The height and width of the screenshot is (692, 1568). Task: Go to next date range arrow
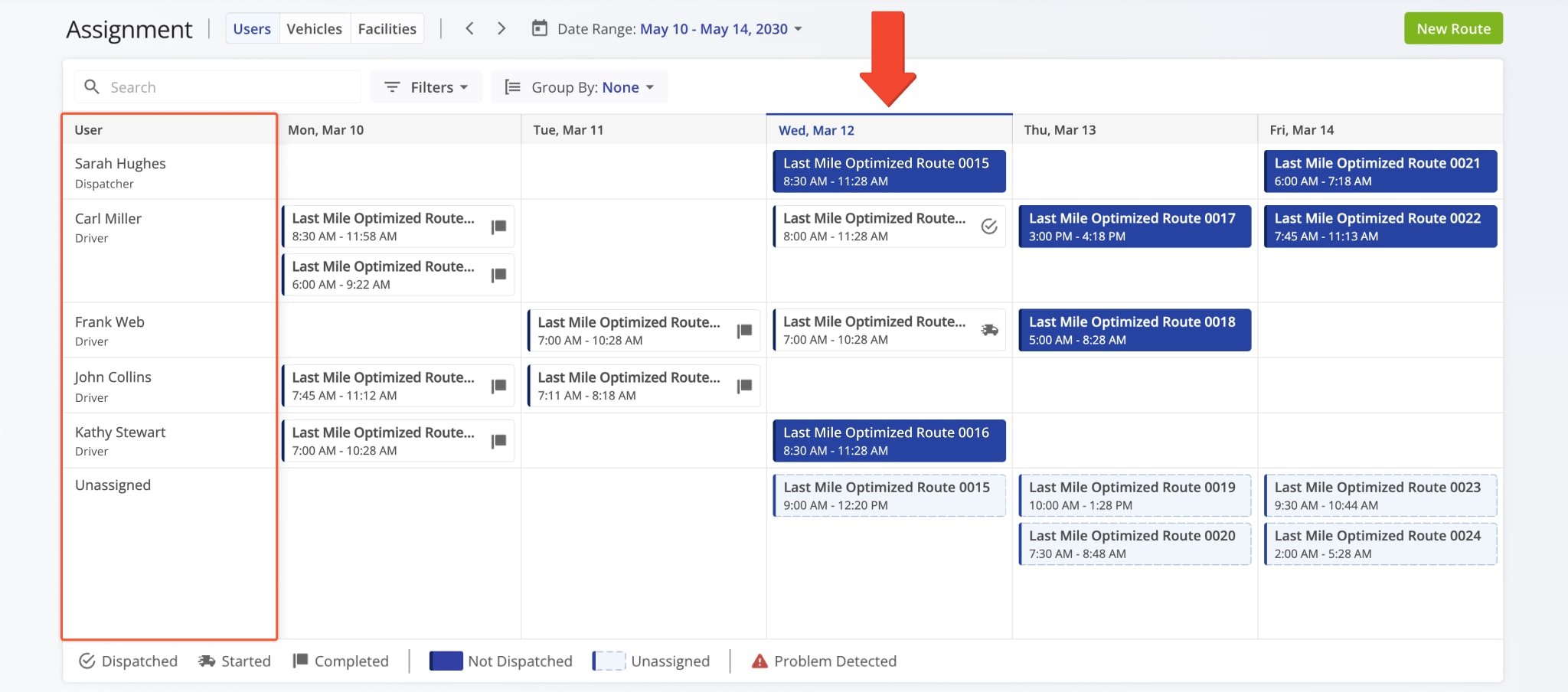click(501, 28)
